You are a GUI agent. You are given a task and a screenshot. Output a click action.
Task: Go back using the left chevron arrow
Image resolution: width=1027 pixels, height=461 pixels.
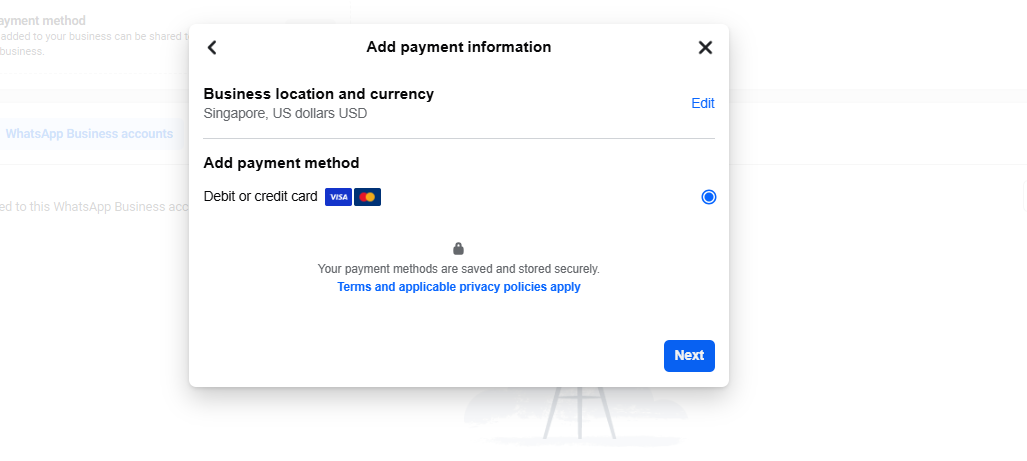point(212,47)
